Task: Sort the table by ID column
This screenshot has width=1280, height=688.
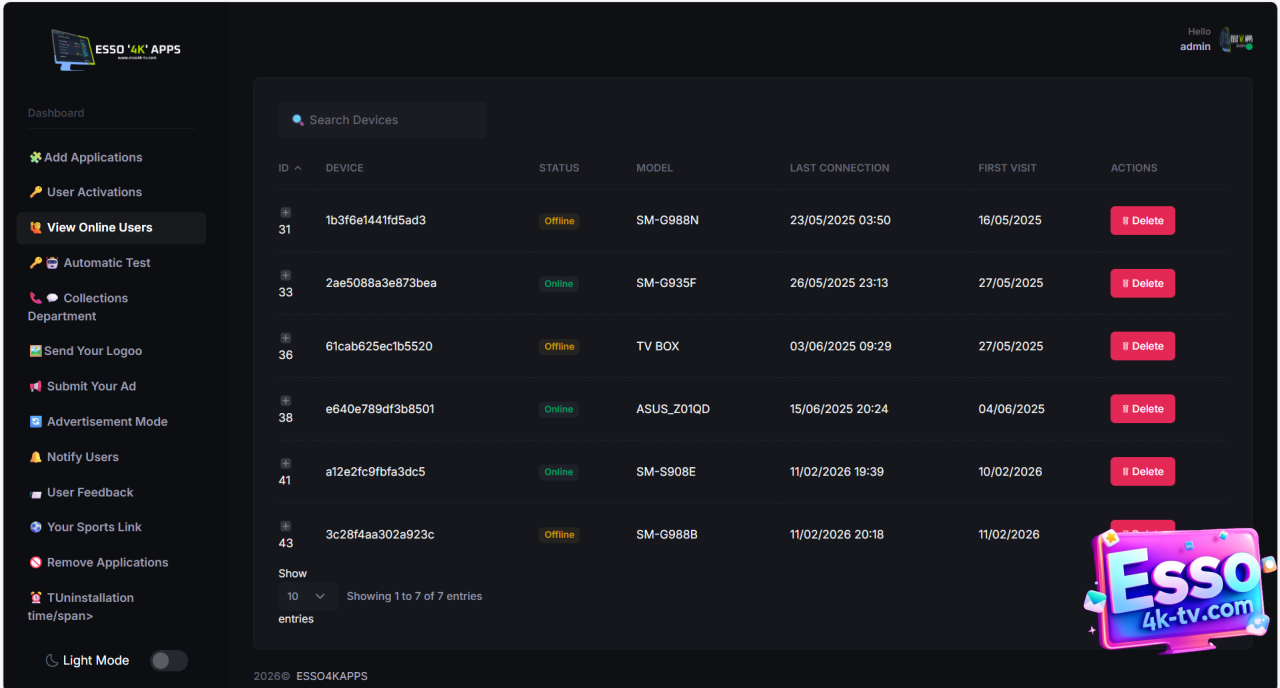Action: coord(289,168)
